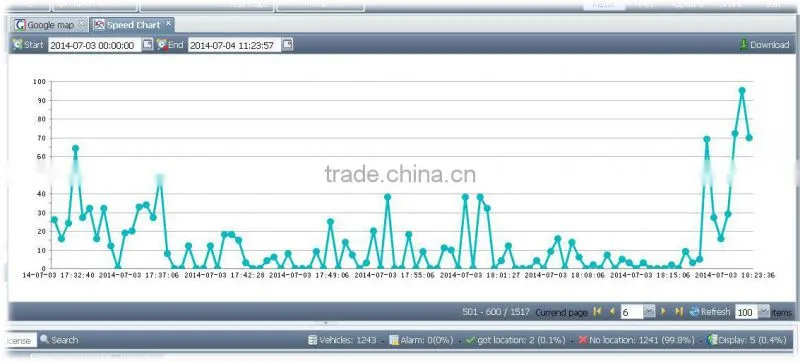800x363 pixels.
Task: Click the Start datetime input field
Action: point(94,45)
